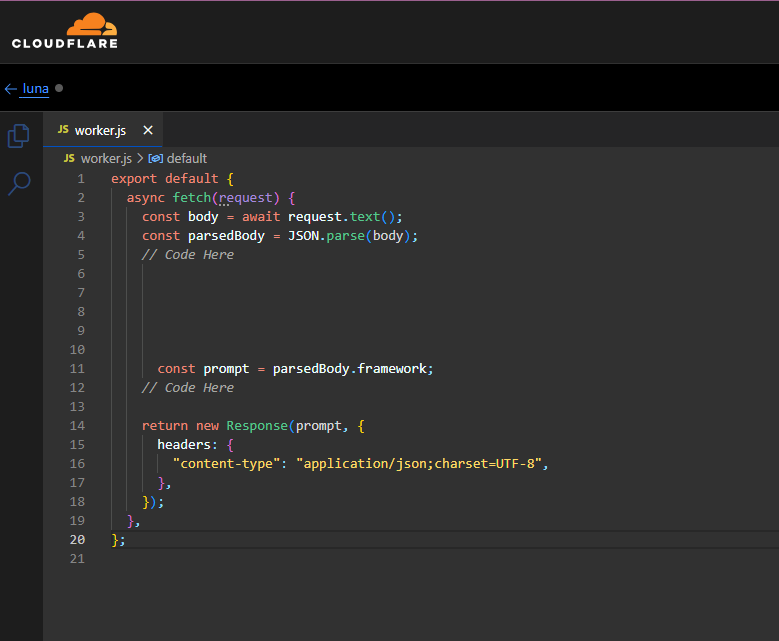The height and width of the screenshot is (641, 779).
Task: Click the 'export default {' line
Action: (x=172, y=179)
